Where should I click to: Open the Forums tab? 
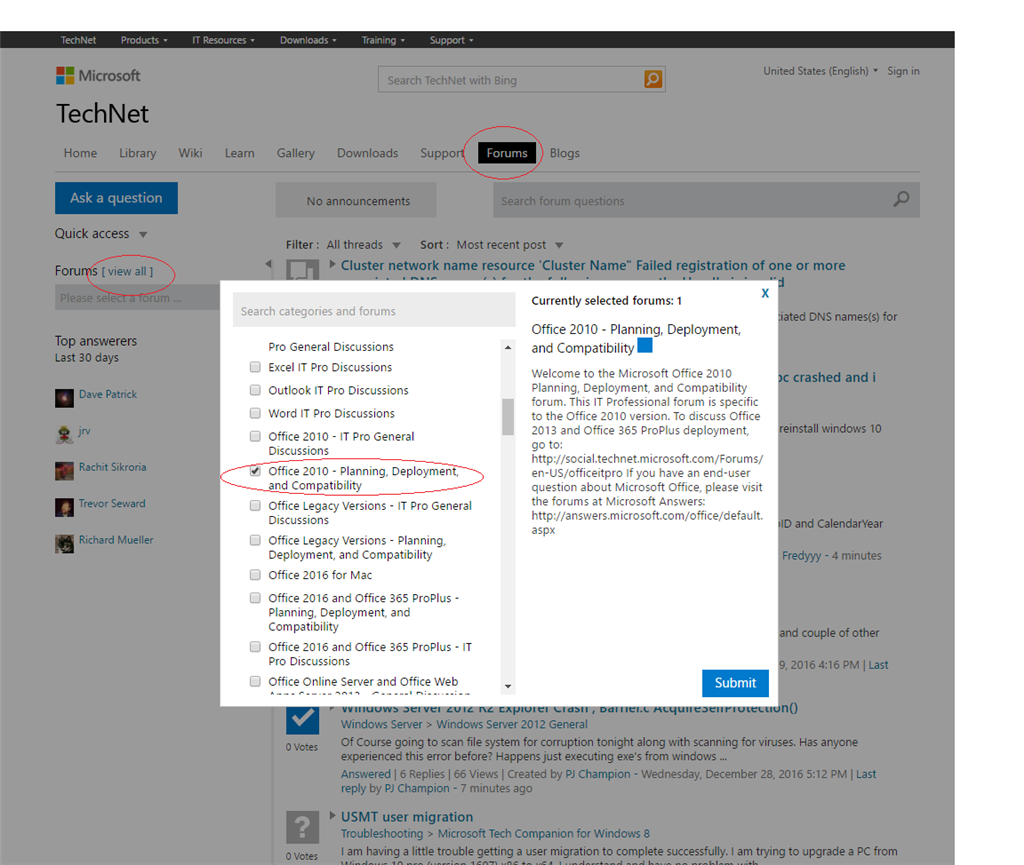pos(507,153)
